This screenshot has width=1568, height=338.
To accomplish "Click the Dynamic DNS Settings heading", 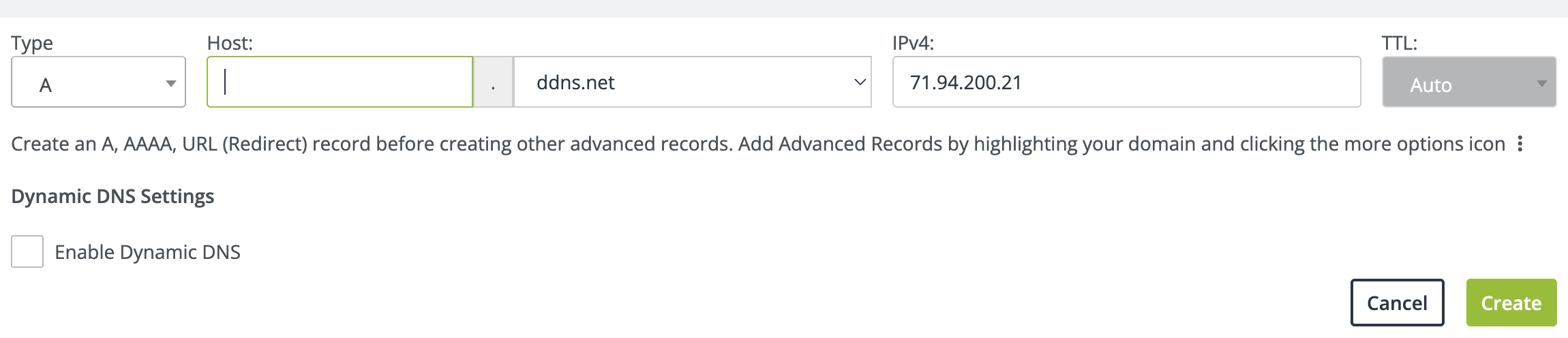I will [112, 196].
